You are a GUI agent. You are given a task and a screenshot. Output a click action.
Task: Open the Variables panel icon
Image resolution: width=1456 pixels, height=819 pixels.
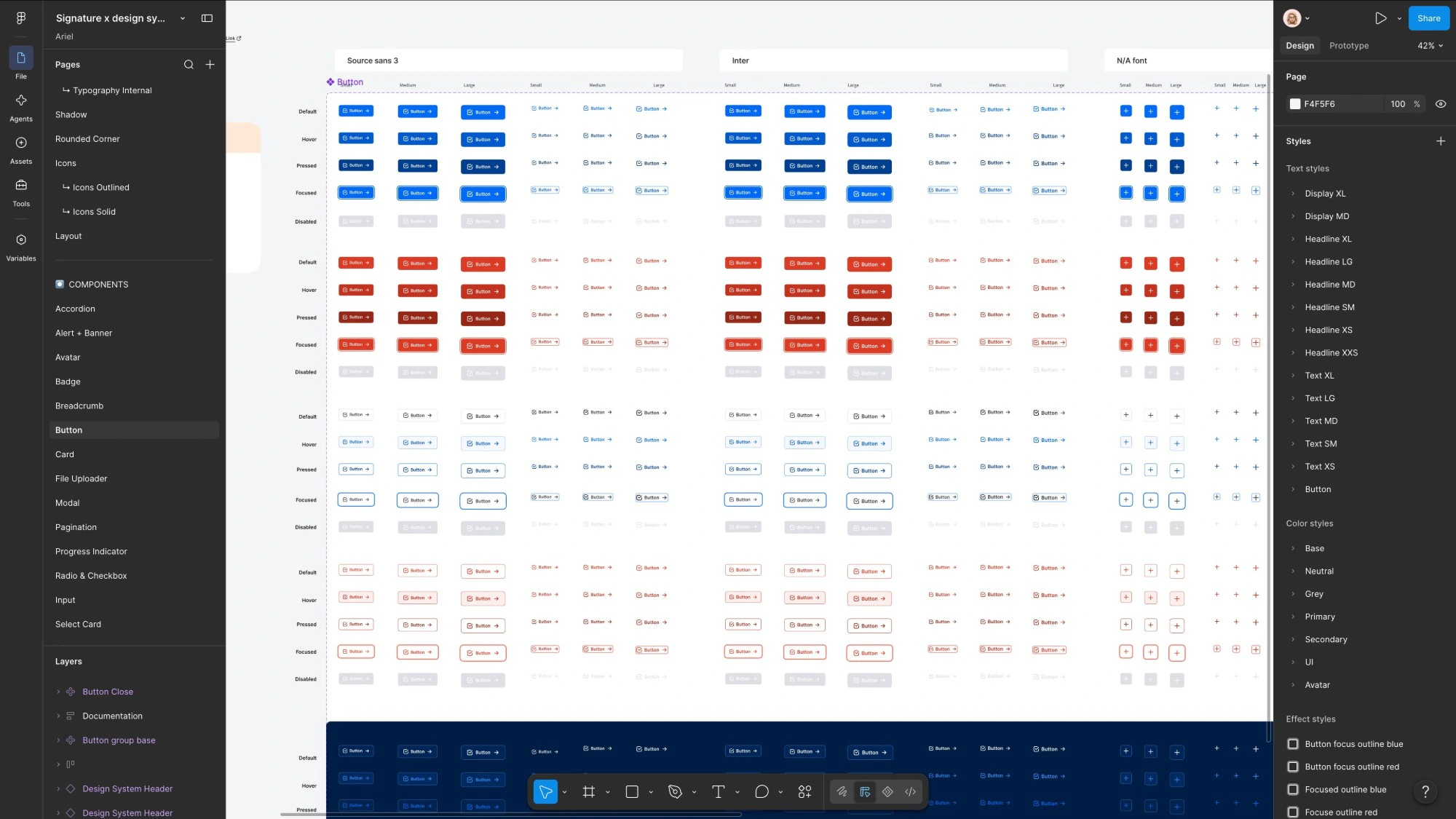[x=21, y=240]
